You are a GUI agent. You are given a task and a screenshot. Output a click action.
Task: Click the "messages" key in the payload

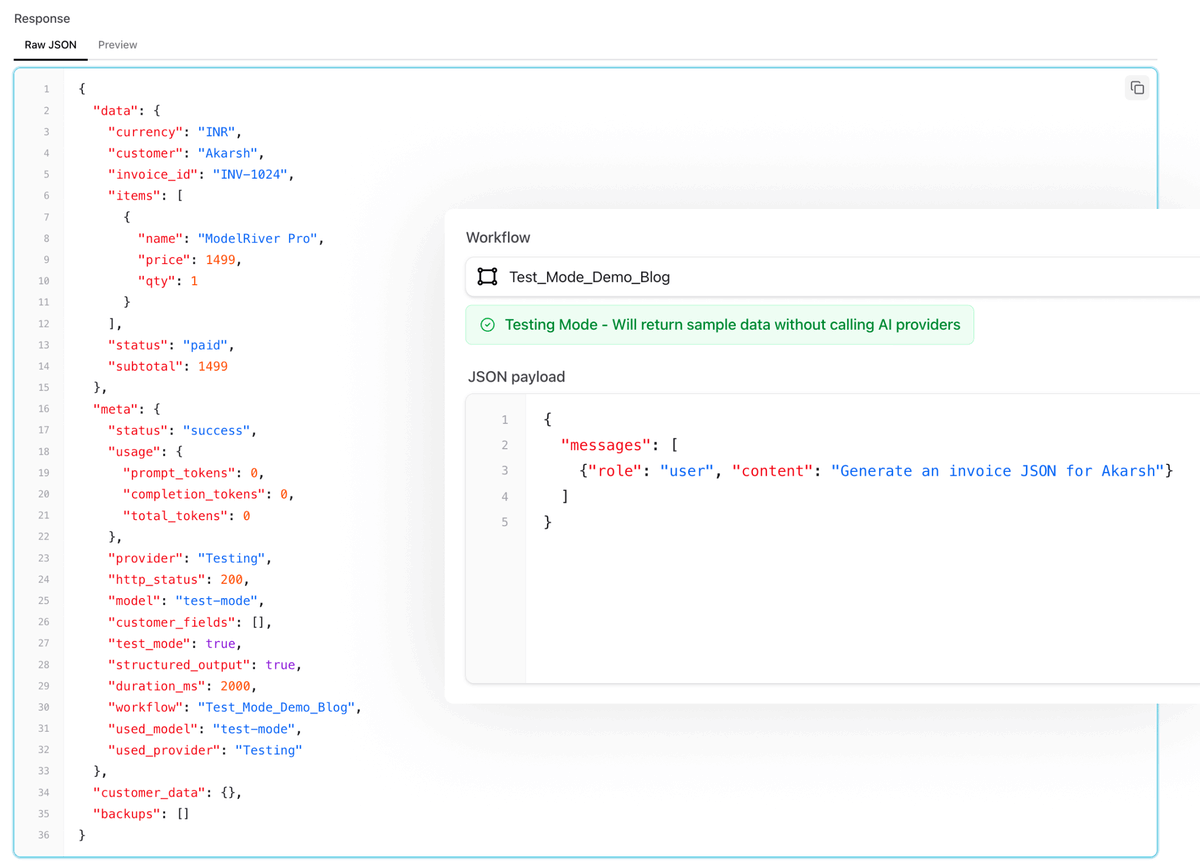[606, 445]
